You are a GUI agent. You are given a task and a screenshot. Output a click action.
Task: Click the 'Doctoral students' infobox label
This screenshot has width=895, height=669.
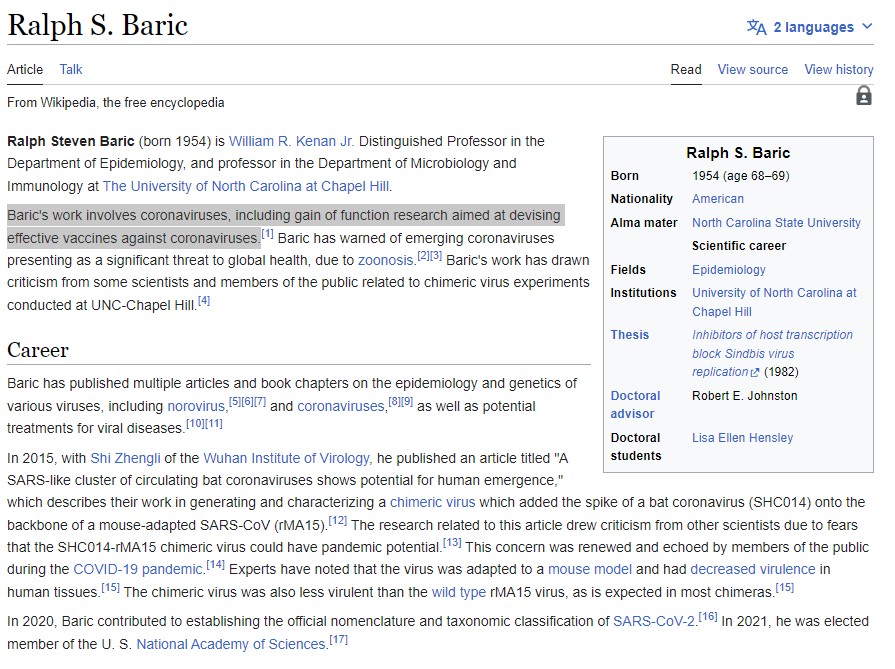[x=636, y=447]
